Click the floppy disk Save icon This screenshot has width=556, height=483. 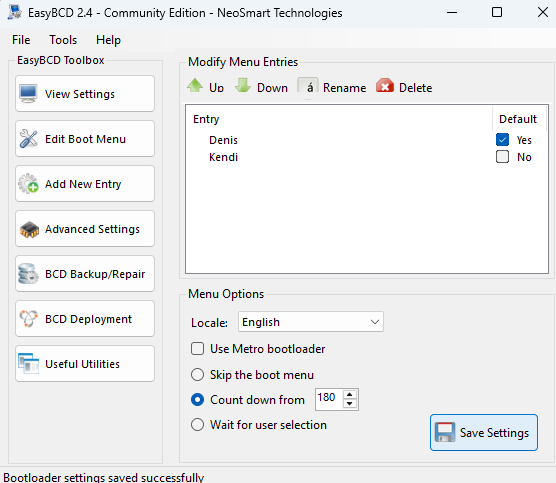(x=445, y=432)
